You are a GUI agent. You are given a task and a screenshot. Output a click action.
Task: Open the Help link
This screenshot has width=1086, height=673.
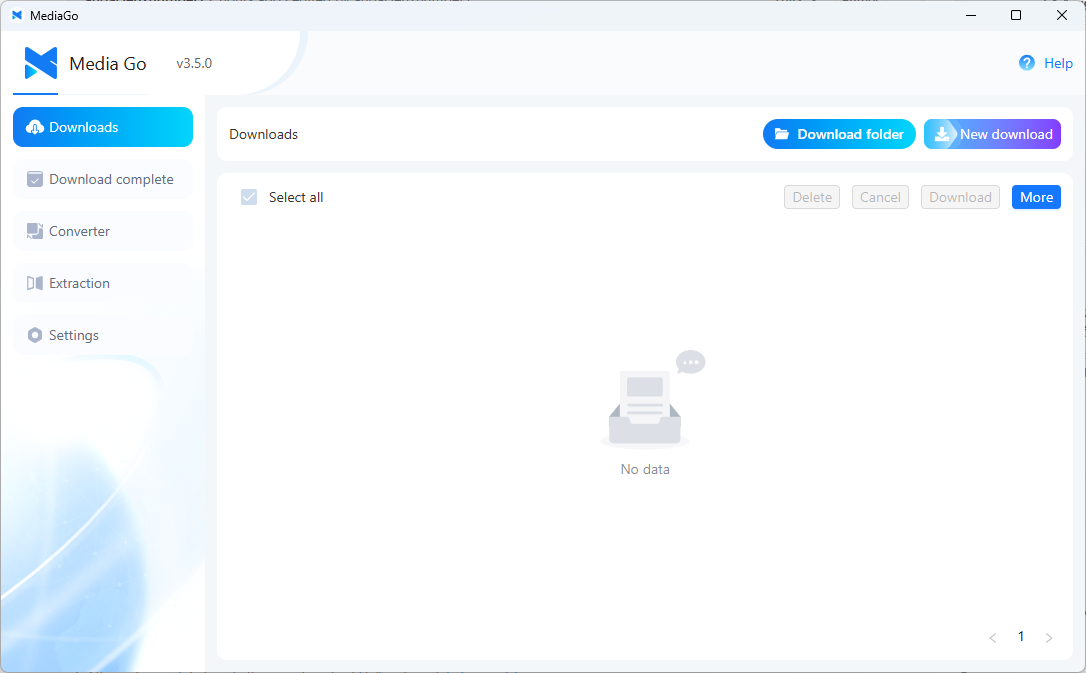click(1058, 63)
